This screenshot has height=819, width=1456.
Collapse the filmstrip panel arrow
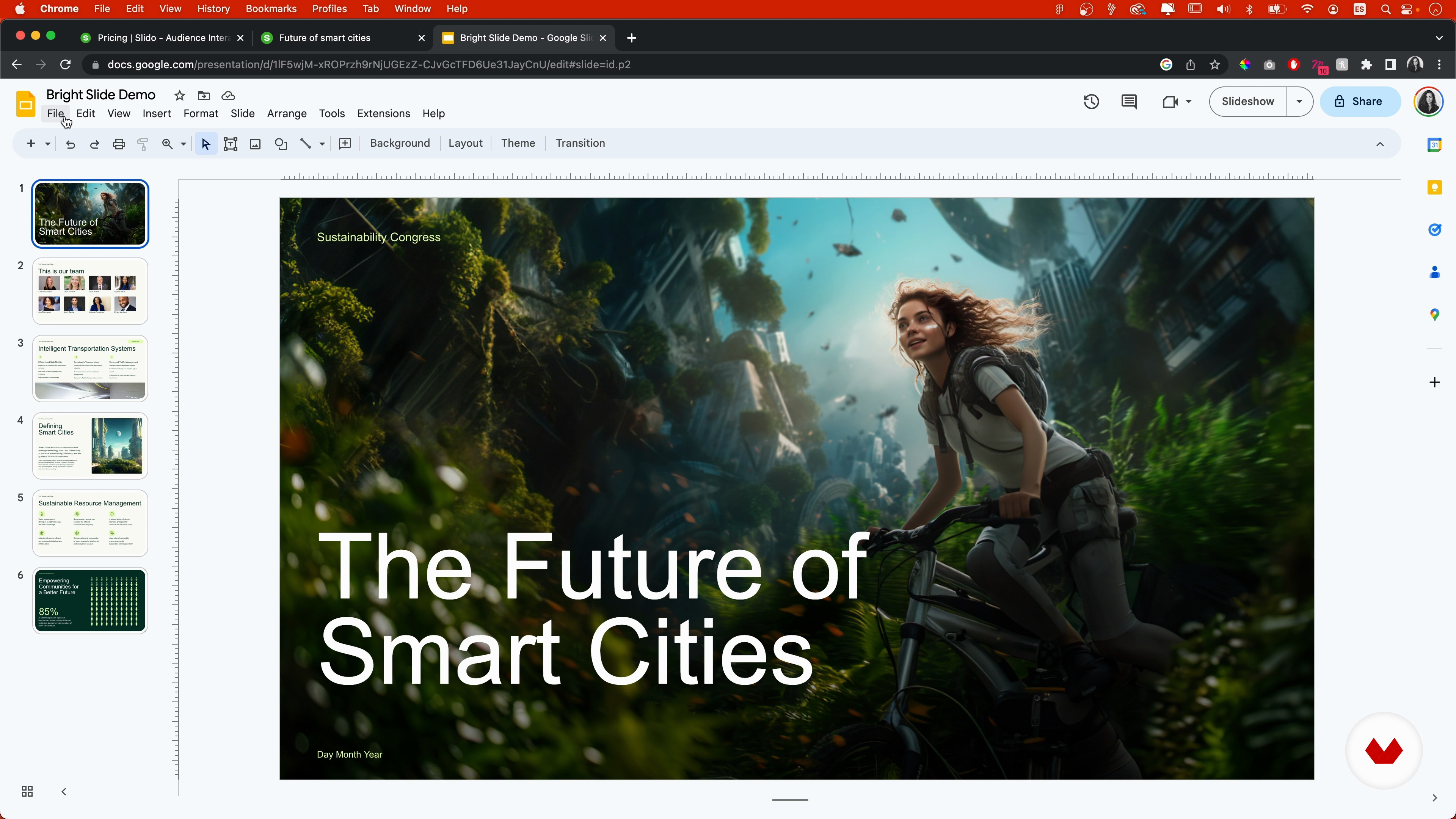pyautogui.click(x=64, y=791)
